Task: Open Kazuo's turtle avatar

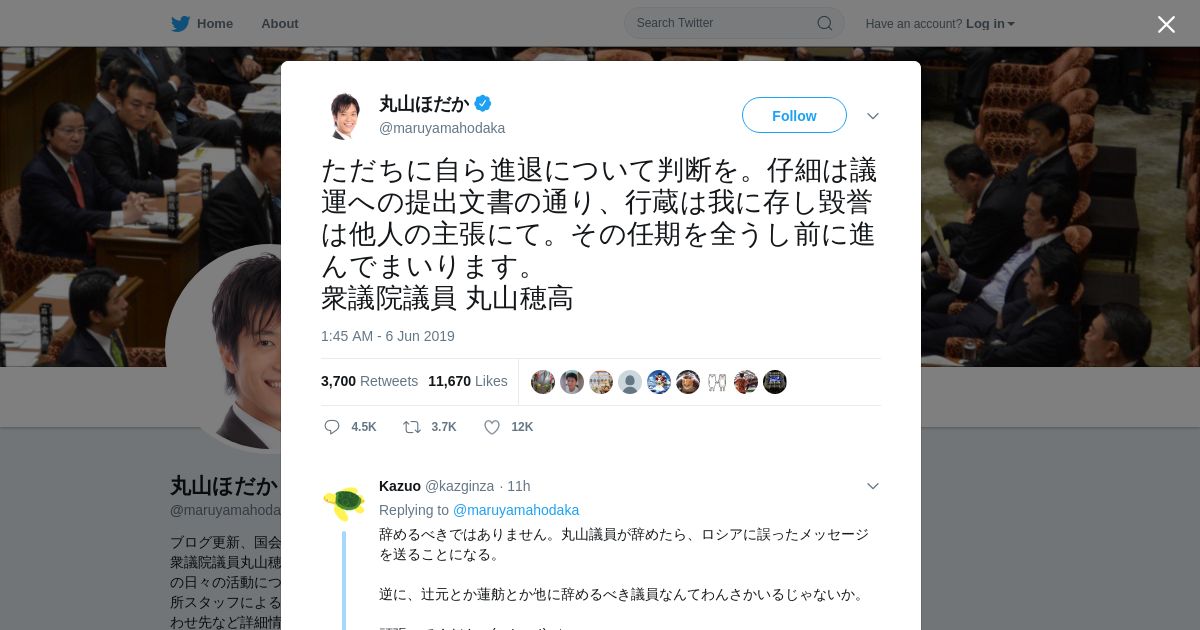Action: click(x=344, y=502)
